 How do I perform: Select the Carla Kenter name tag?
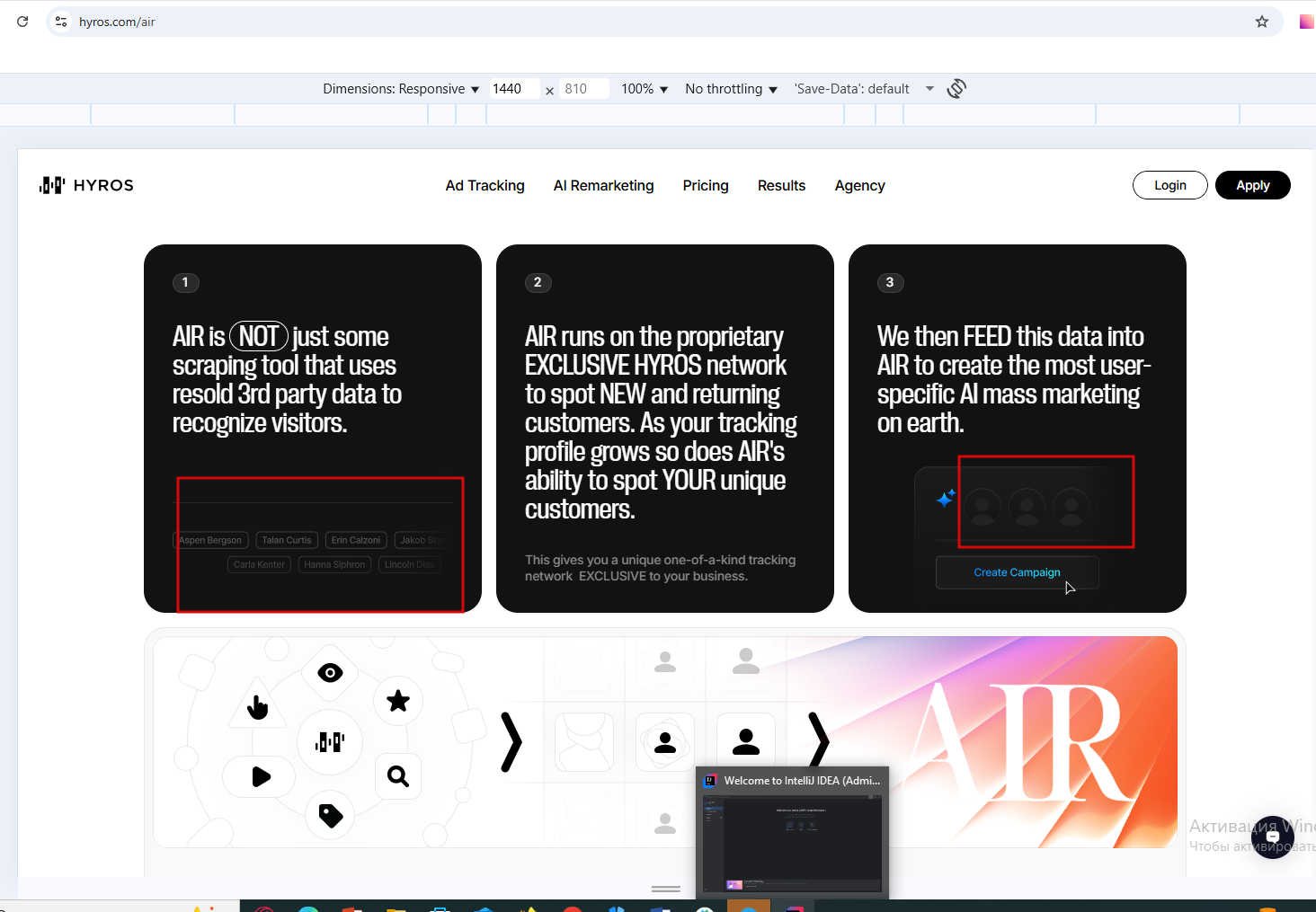[259, 564]
